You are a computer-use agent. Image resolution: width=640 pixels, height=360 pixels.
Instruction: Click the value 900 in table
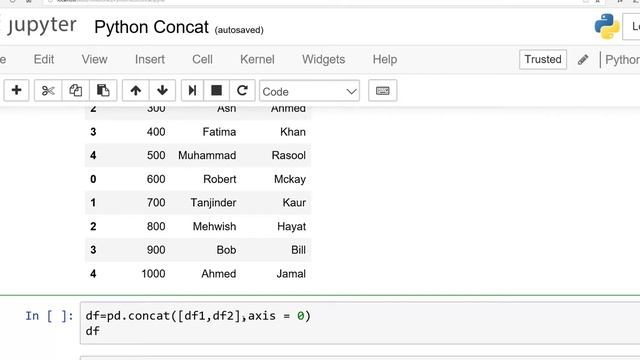click(156, 250)
